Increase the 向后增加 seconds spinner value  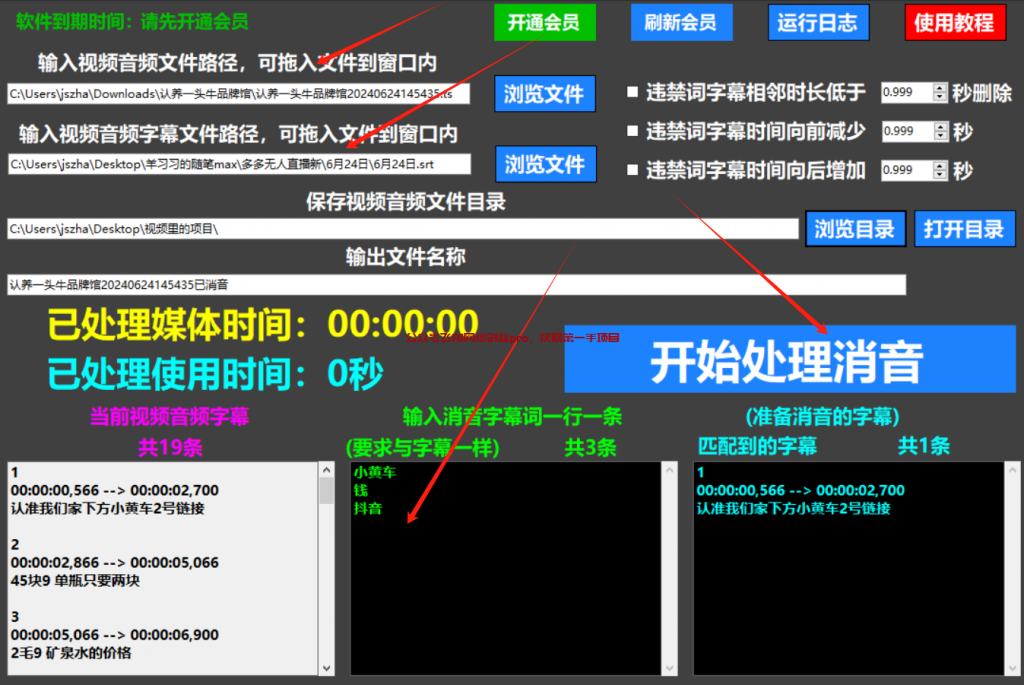coord(939,165)
